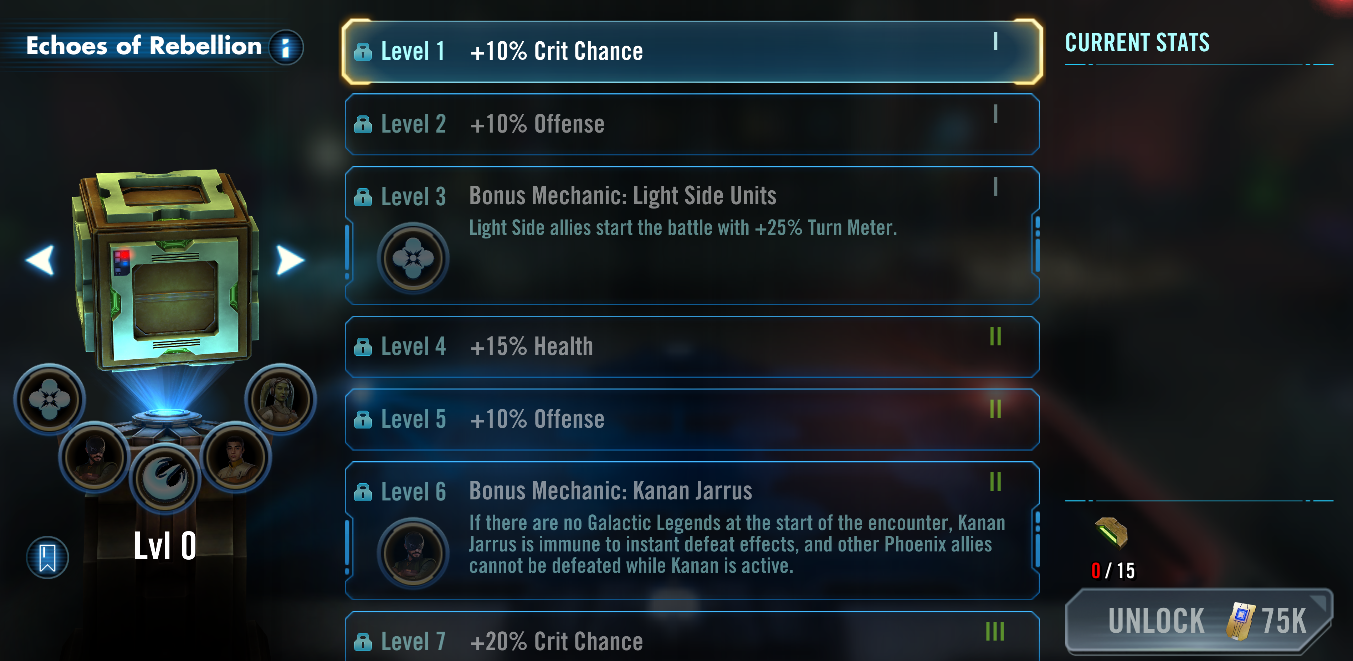Open the Echoes of Rebellion info icon

286,47
